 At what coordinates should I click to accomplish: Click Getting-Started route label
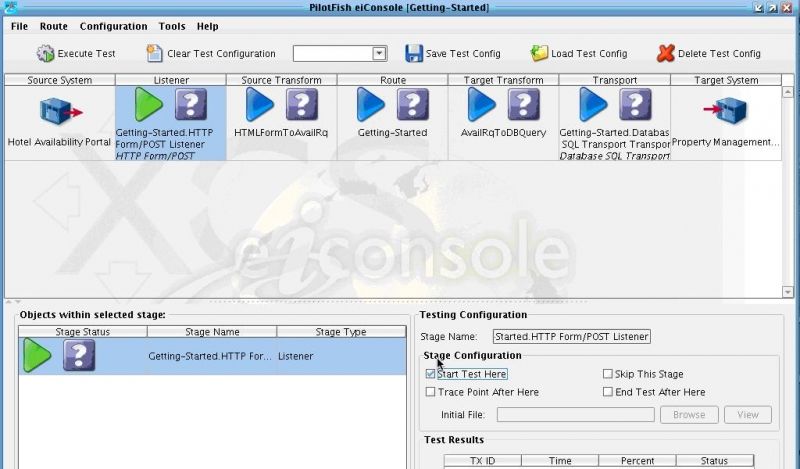(392, 133)
